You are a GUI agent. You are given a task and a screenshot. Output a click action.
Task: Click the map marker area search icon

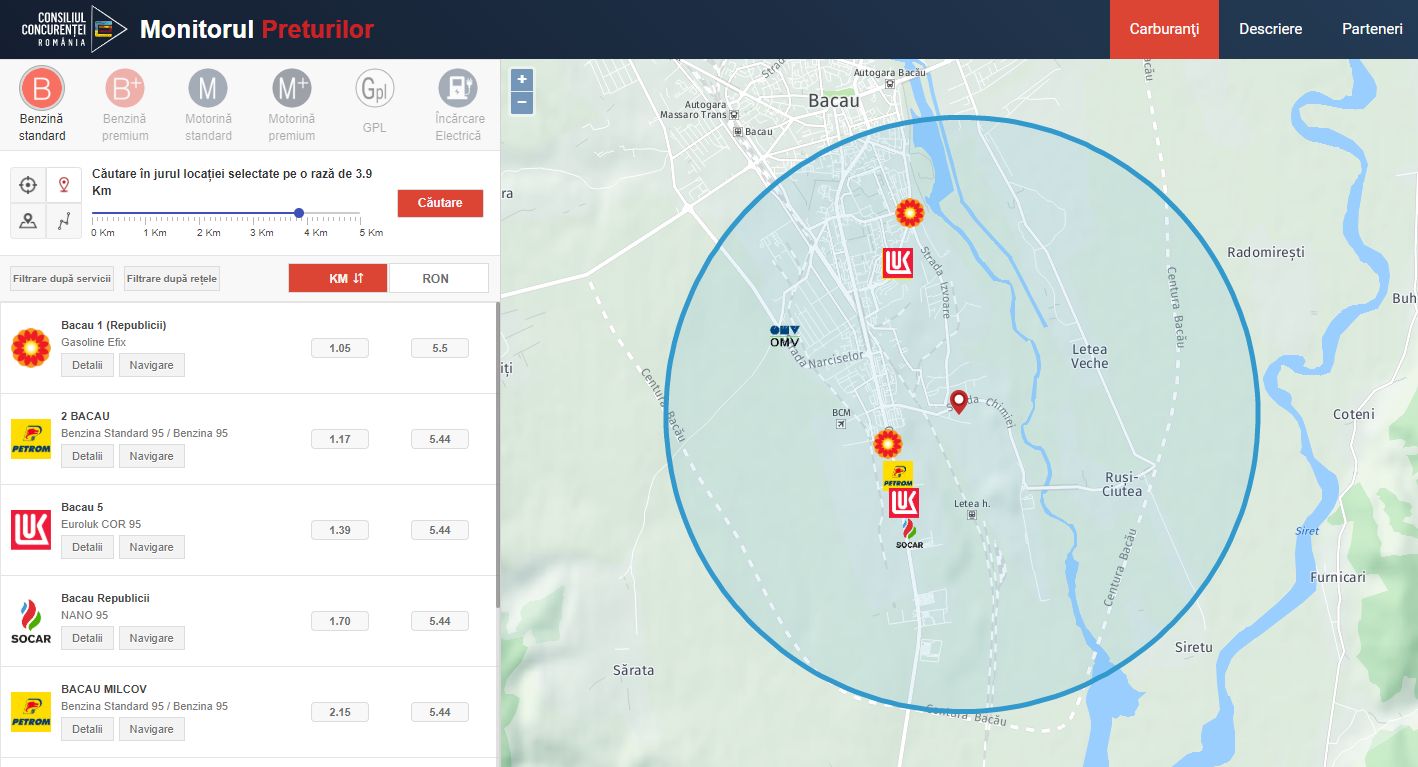(28, 222)
